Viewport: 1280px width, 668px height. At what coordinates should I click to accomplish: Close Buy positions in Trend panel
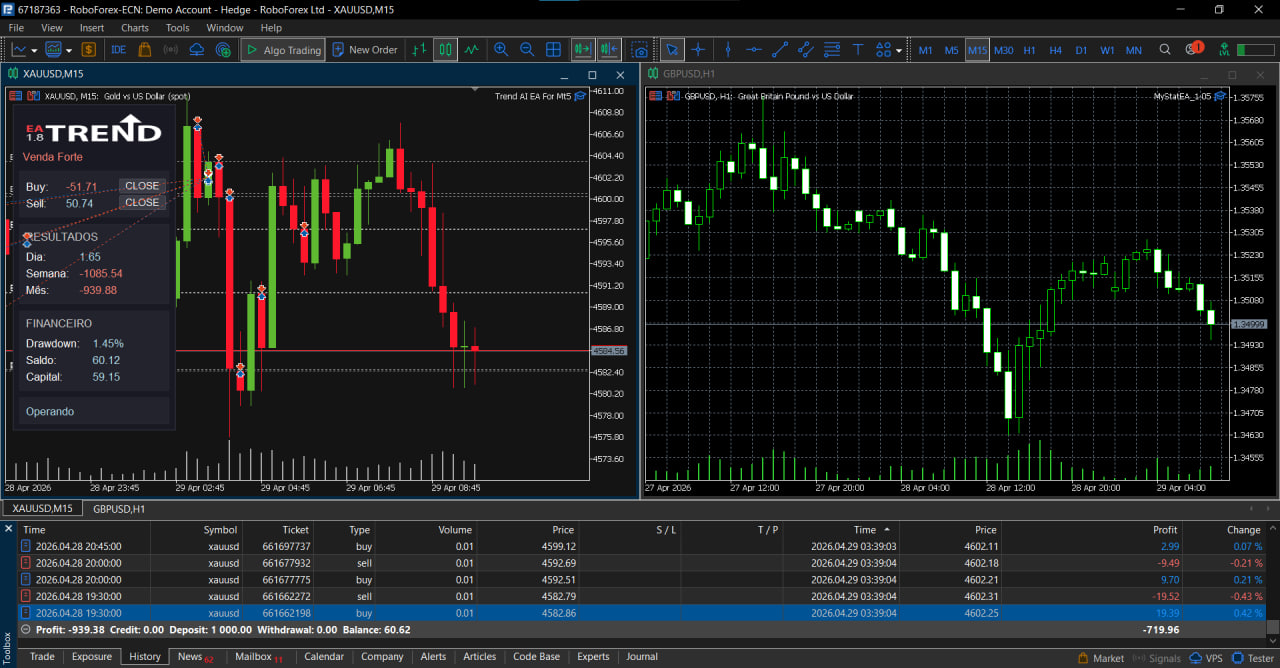pyautogui.click(x=141, y=186)
